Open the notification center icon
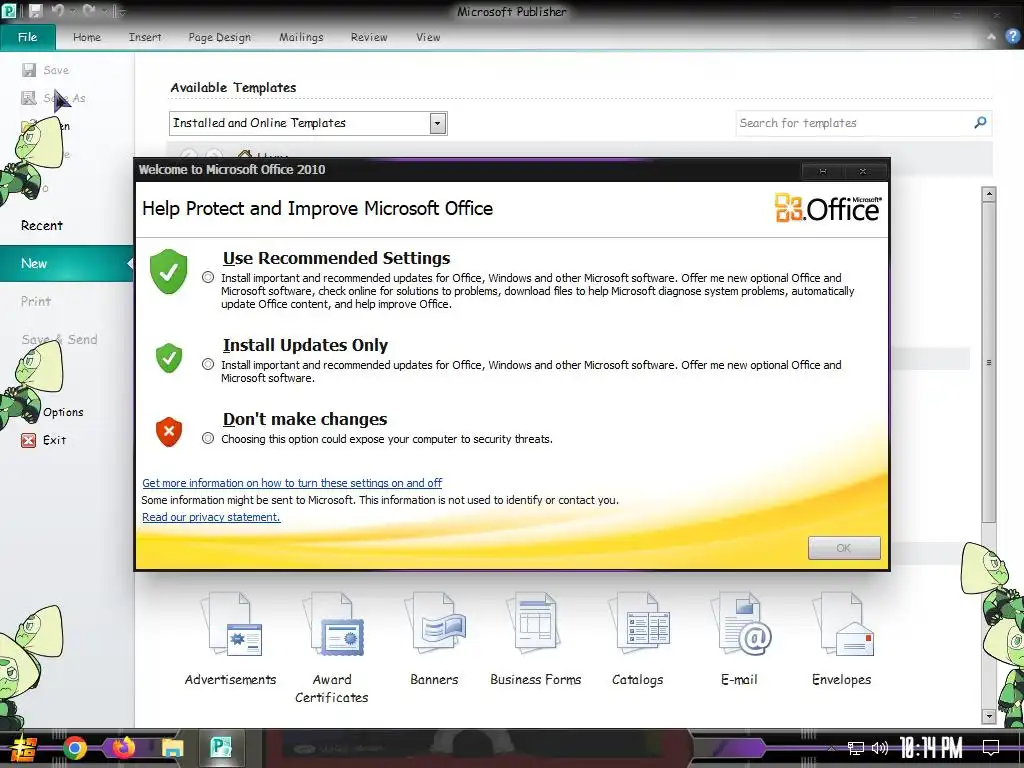 tap(991, 747)
